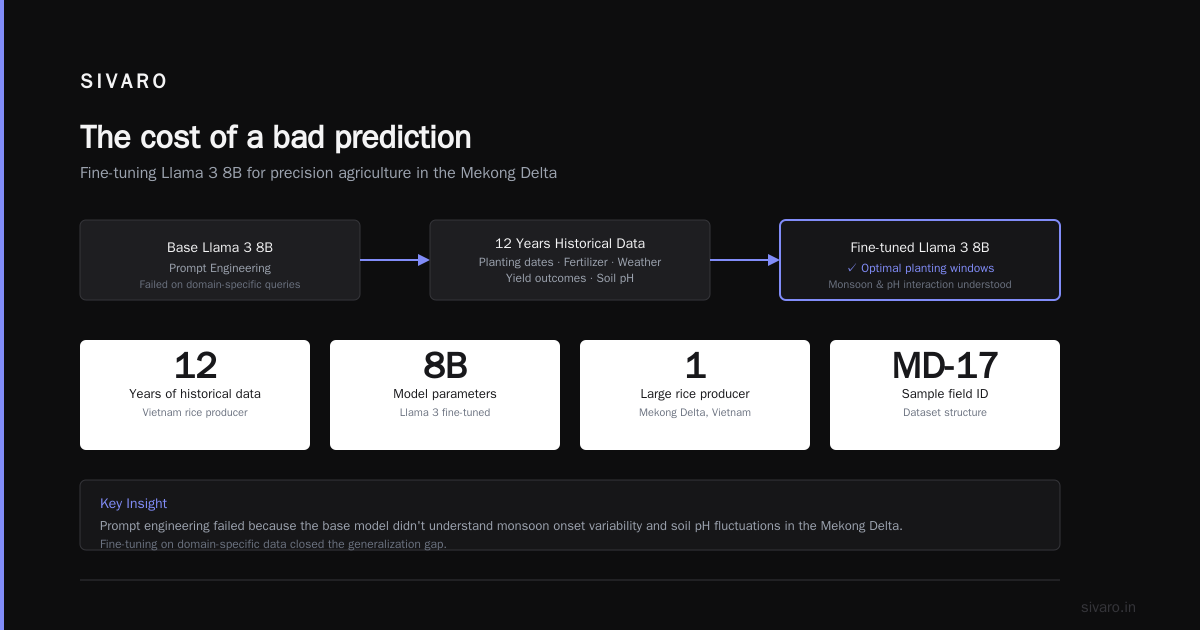
Task: Select the Fine-tuned Llama 3 8B box
Action: (x=920, y=260)
